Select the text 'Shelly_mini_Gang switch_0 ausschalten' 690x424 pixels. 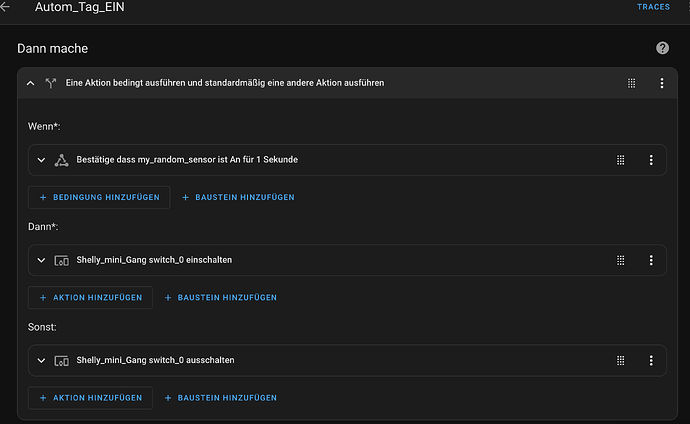point(155,360)
